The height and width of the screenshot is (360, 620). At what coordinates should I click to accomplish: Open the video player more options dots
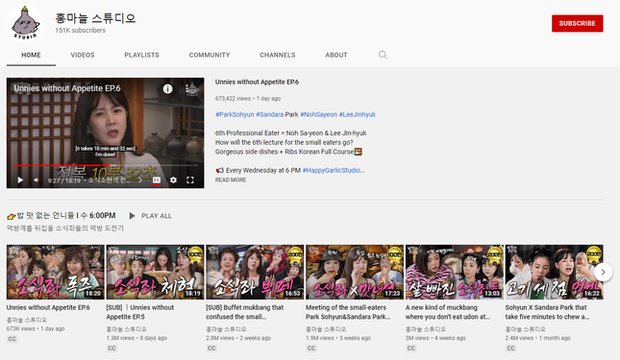click(x=187, y=89)
